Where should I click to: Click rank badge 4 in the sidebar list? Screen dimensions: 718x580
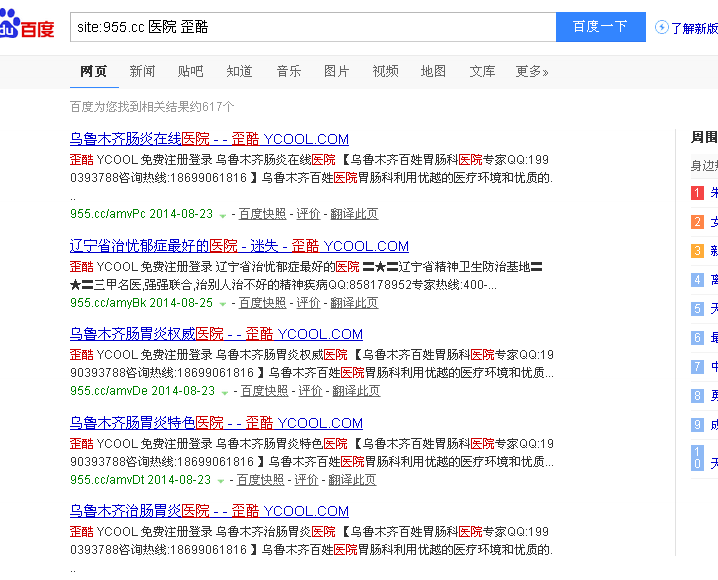click(x=697, y=280)
